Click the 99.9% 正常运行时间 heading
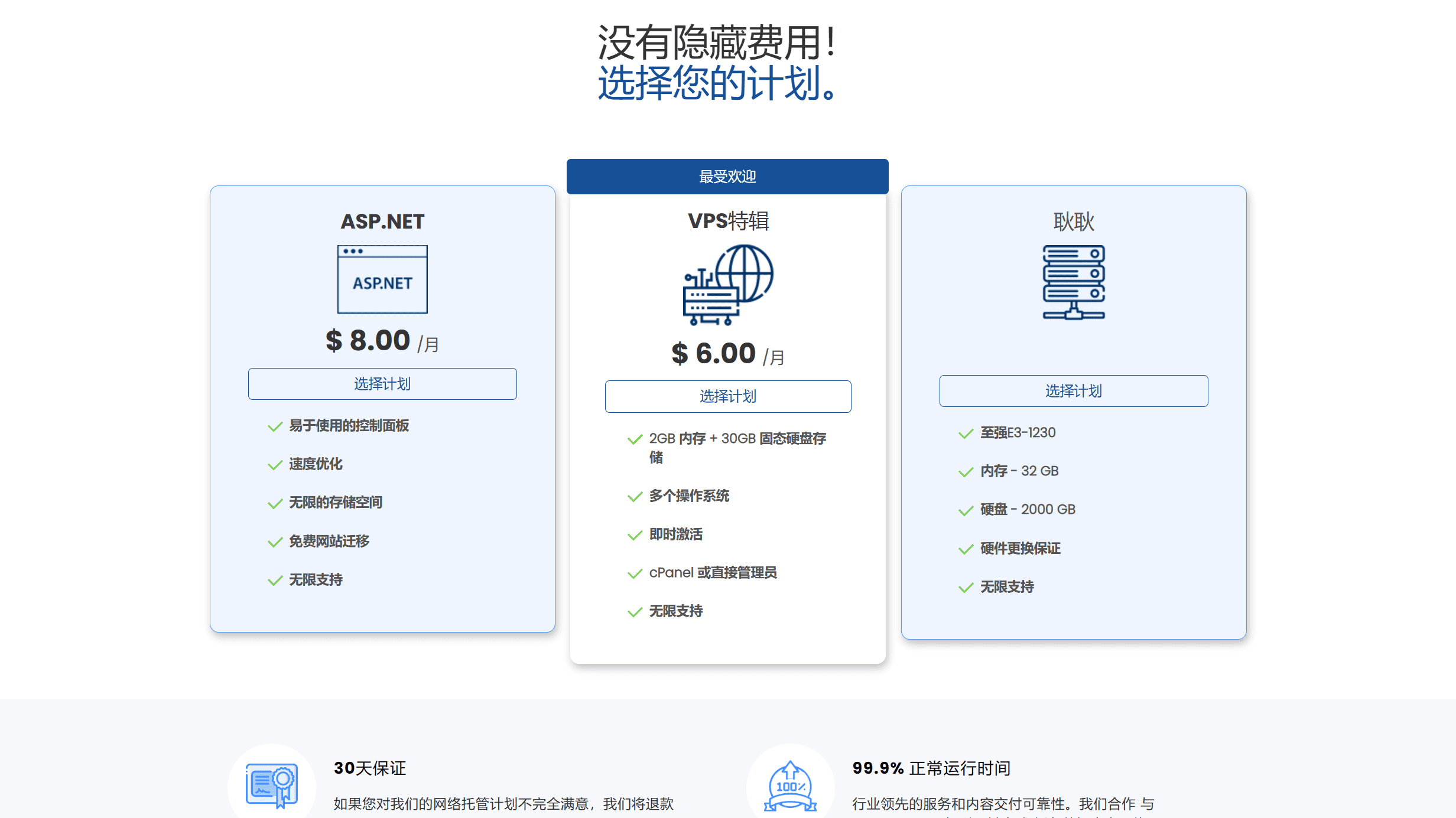 coord(931,768)
